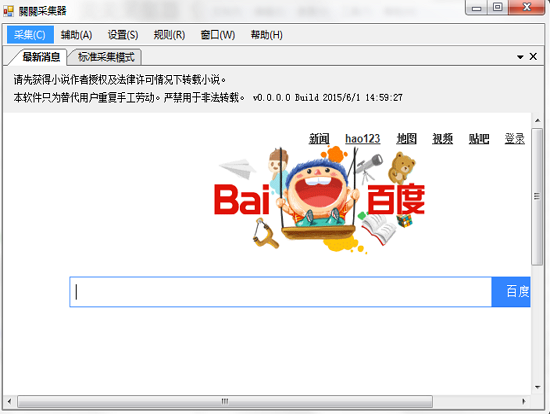
Task: Click the horizontal scrollbar right arrow
Action: 524,401
